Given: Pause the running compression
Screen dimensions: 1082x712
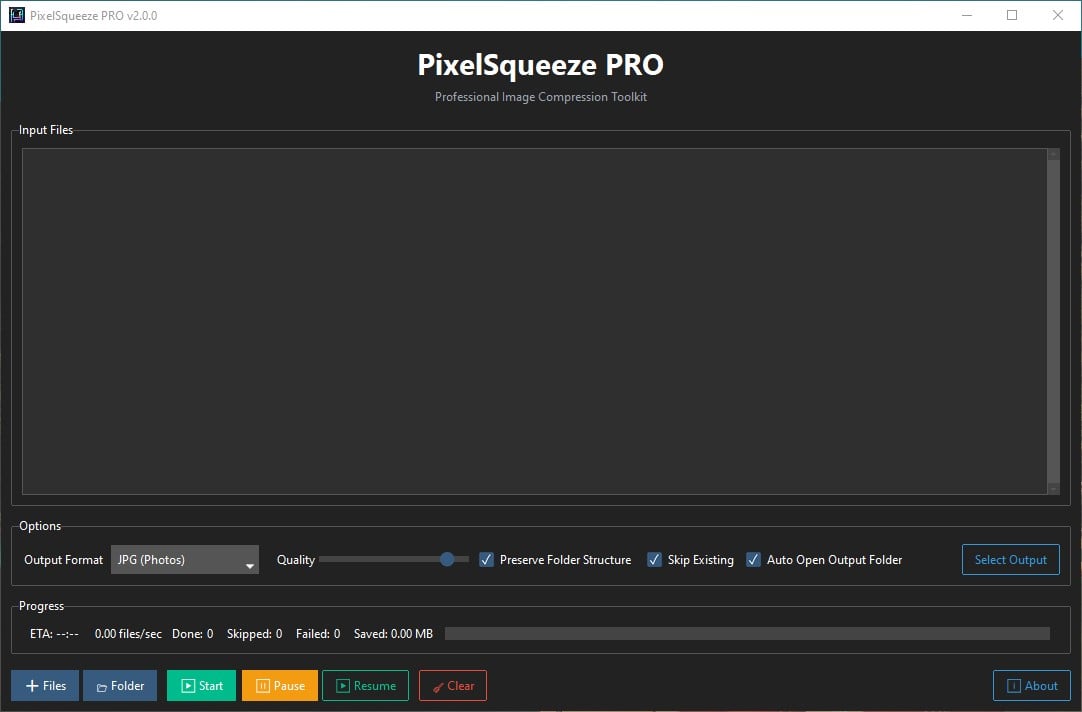Looking at the screenshot, I should 279,685.
